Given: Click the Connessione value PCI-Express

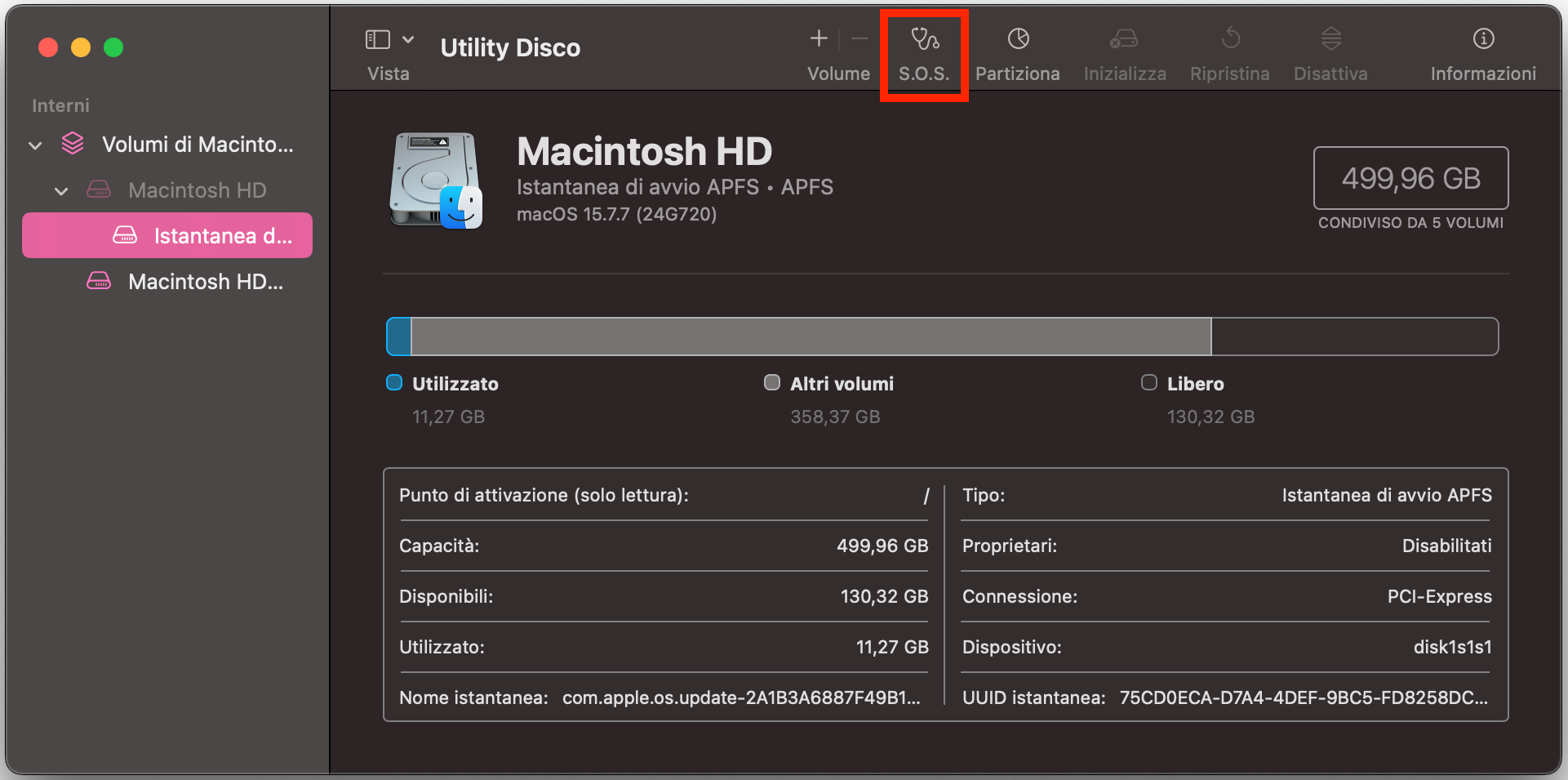Looking at the screenshot, I should [1440, 596].
